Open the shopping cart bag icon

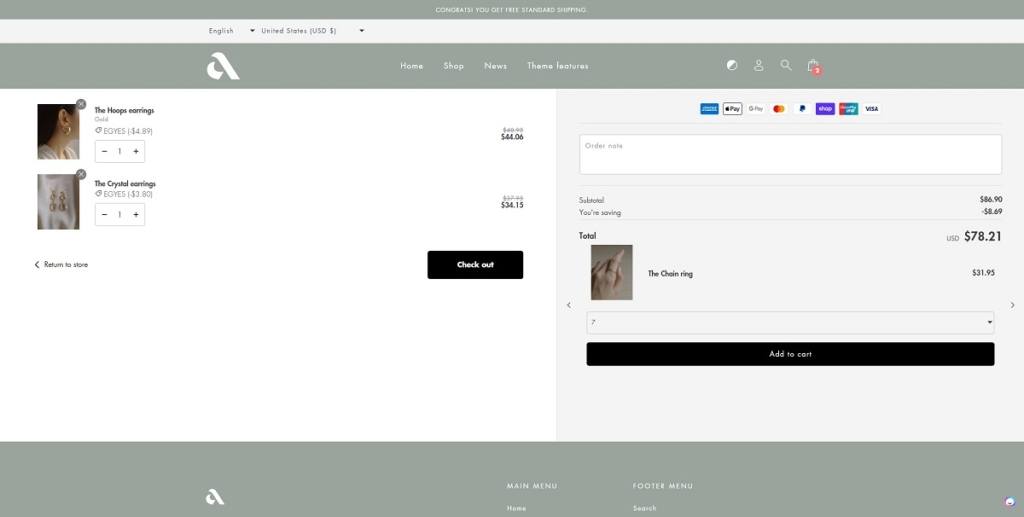(x=813, y=65)
